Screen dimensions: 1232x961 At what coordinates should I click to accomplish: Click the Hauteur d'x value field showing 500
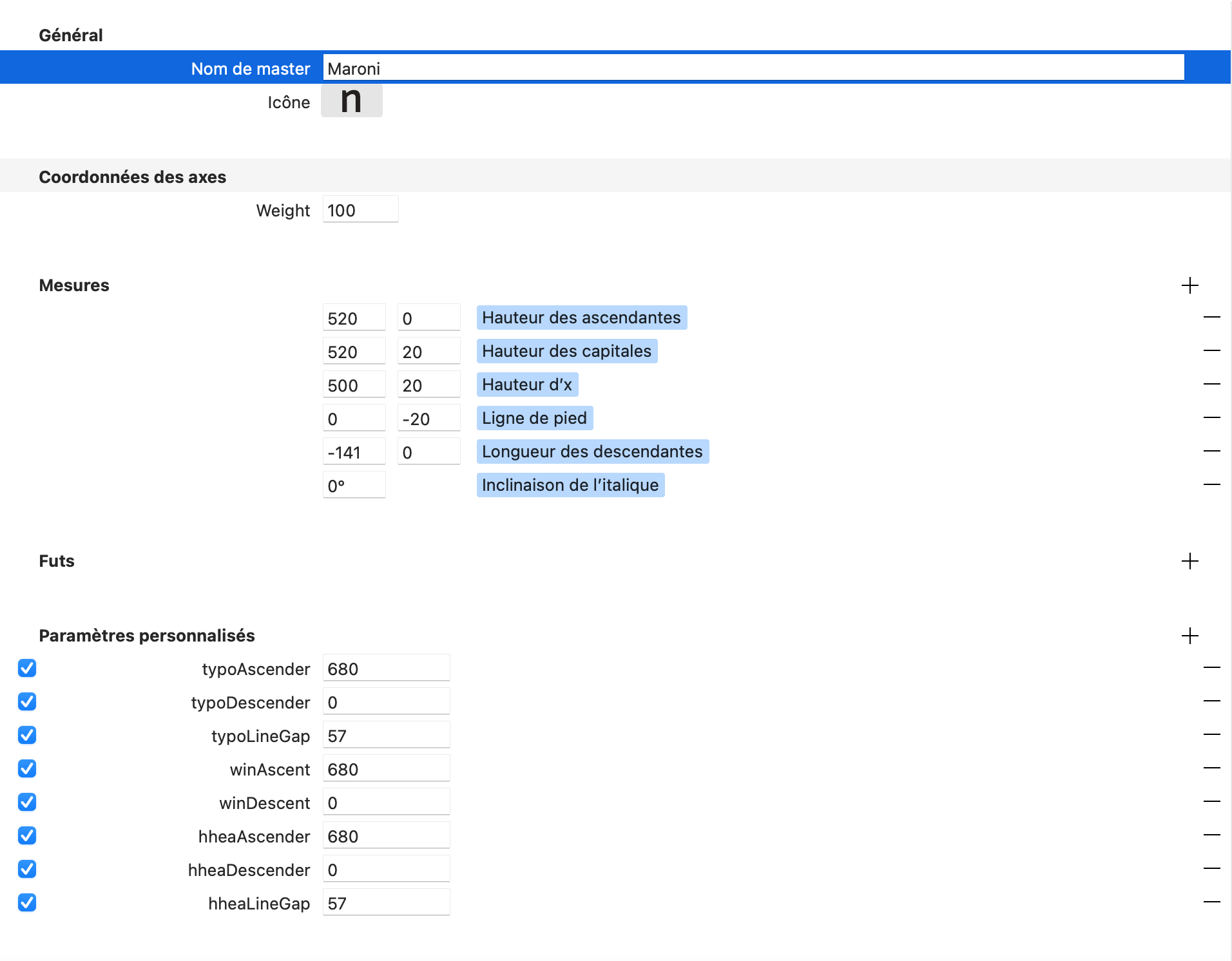coord(354,385)
